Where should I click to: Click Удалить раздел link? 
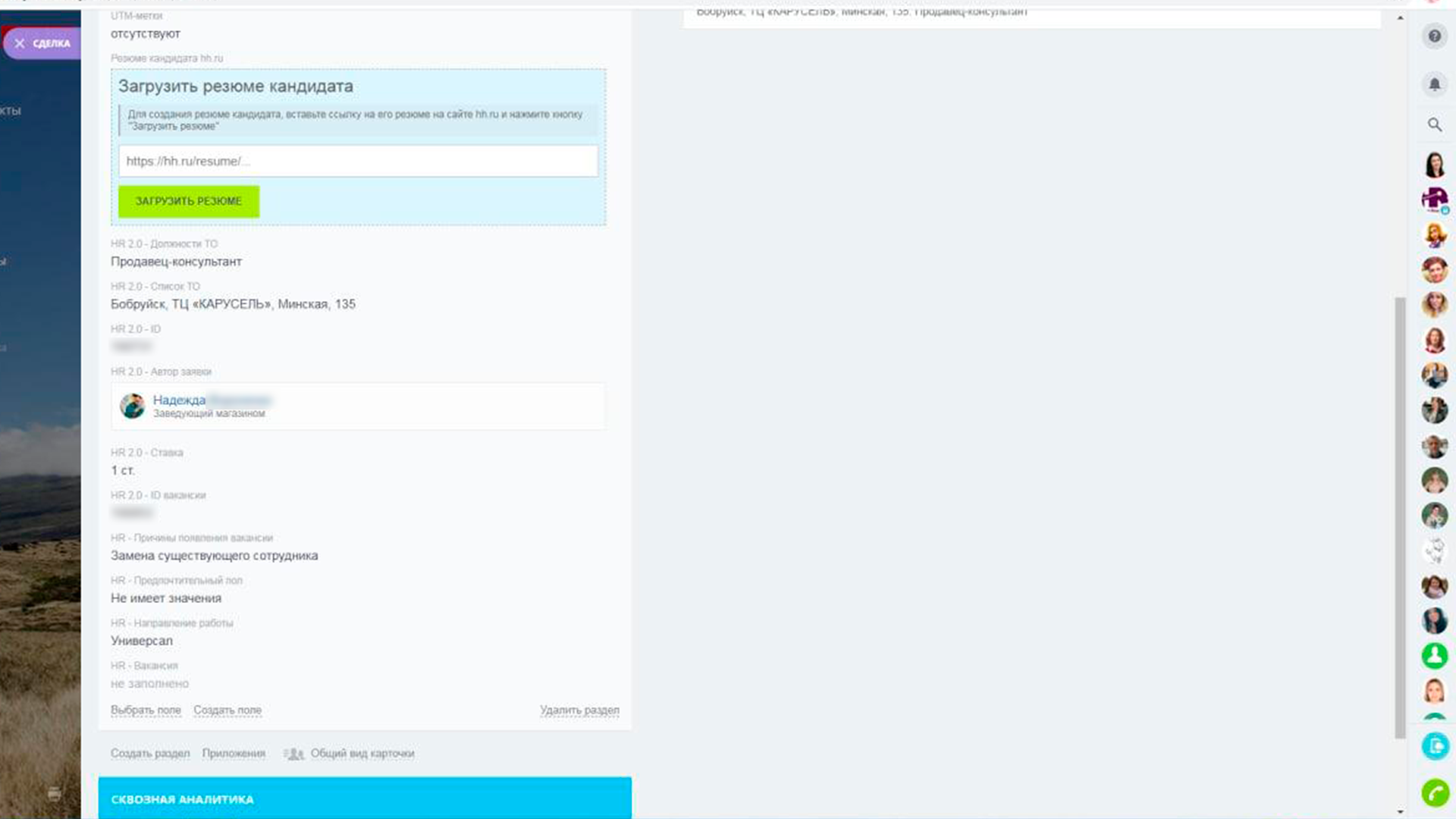click(x=579, y=711)
